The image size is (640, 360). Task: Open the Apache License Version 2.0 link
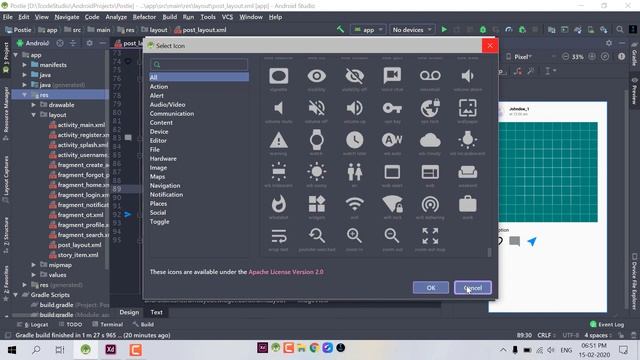tap(286, 272)
